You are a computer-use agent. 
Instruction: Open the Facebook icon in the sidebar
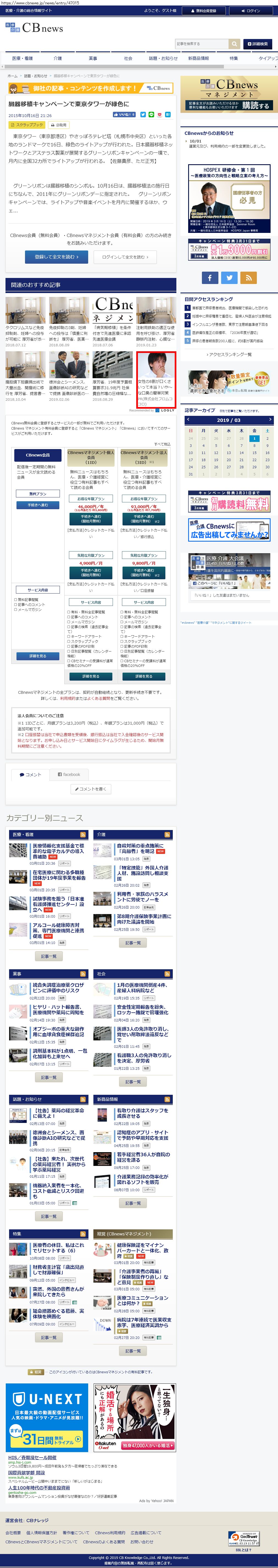pos(209,278)
